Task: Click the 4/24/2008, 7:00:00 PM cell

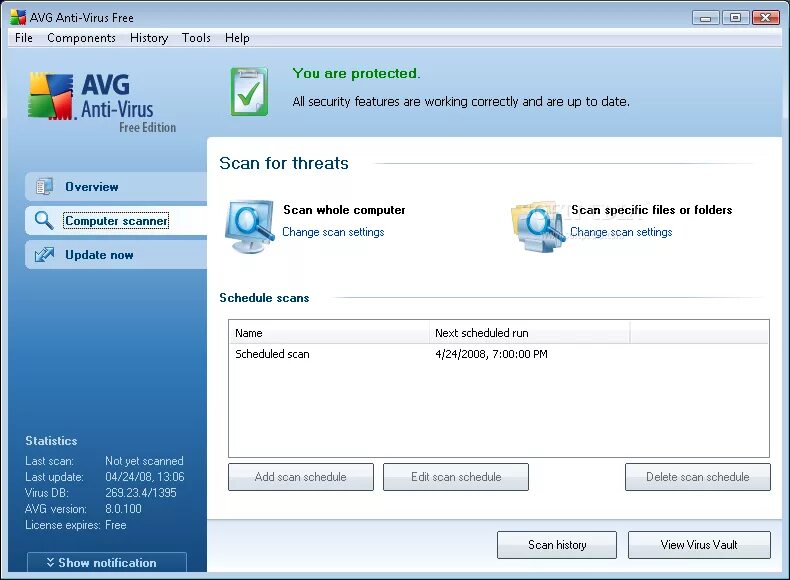Action: click(491, 354)
